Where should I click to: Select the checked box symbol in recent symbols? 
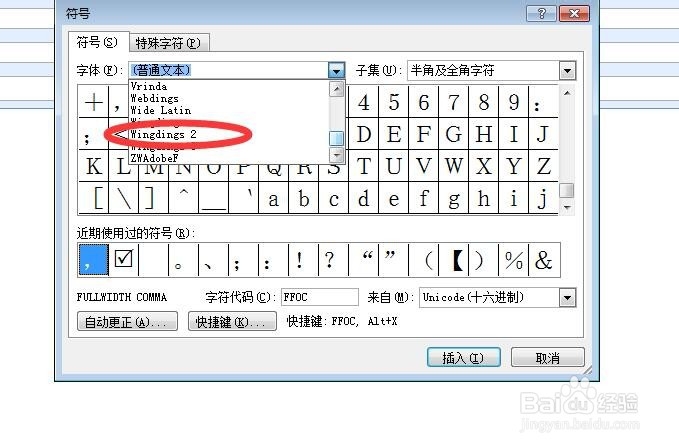124,260
